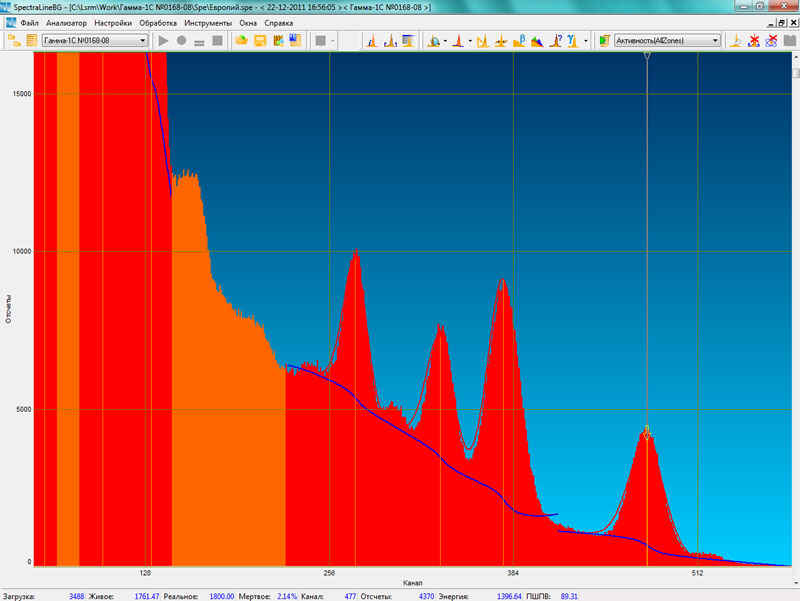The image size is (800, 601).
Task: Click the red X delete marker icon
Action: tap(755, 41)
